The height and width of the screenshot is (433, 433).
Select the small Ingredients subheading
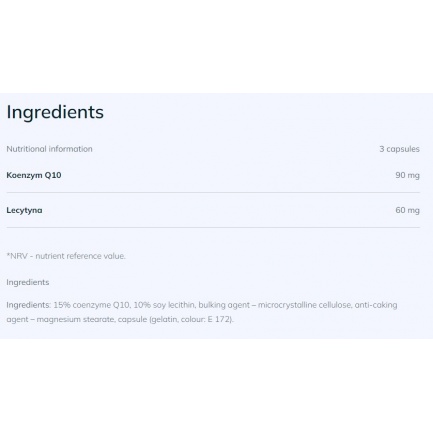click(x=28, y=282)
